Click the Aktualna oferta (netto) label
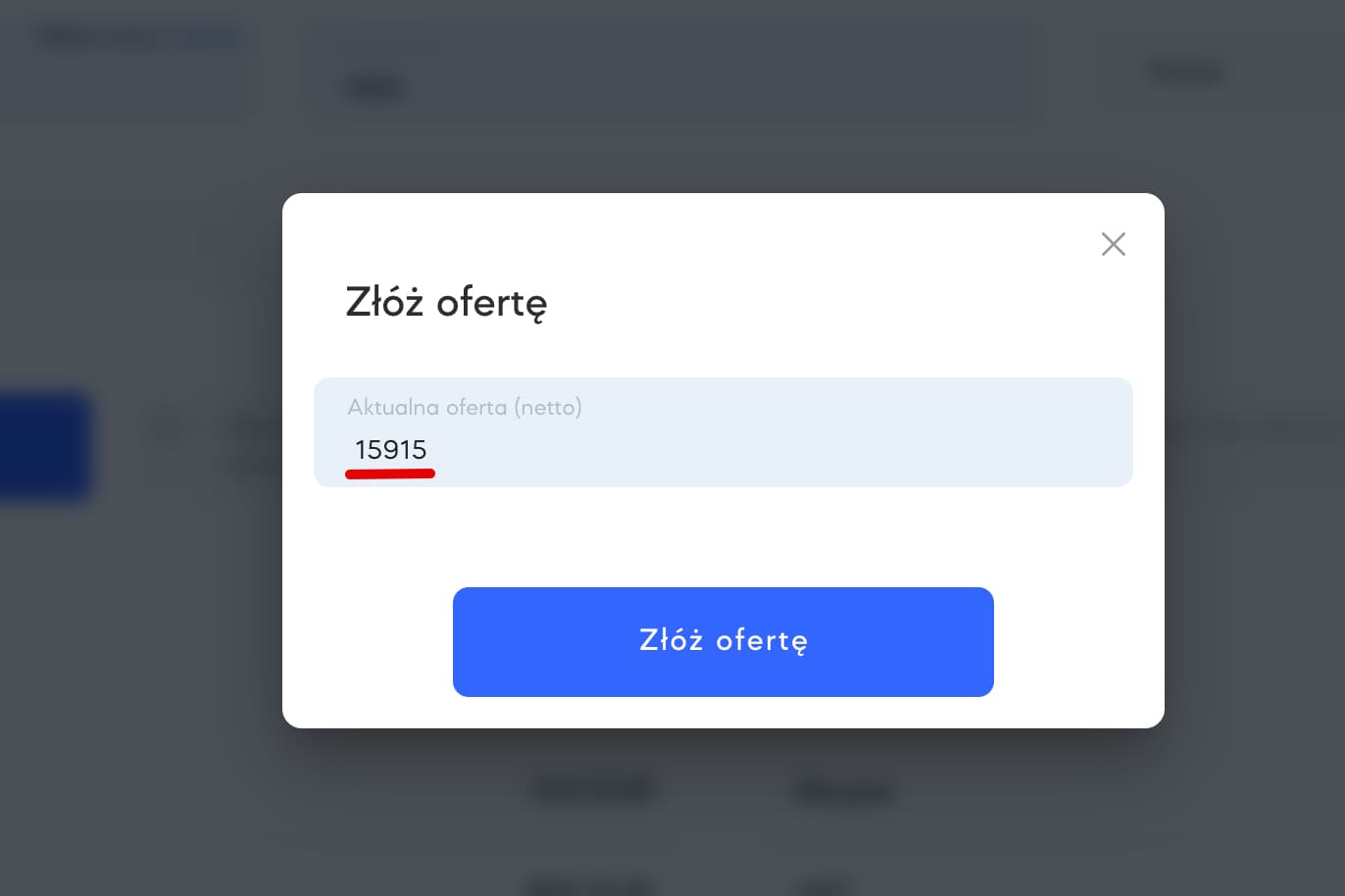This screenshot has height=896, width=1345. tap(465, 407)
